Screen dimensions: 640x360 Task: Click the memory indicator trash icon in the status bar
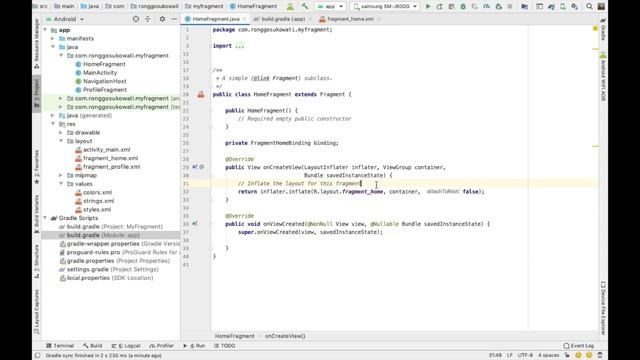pos(600,356)
